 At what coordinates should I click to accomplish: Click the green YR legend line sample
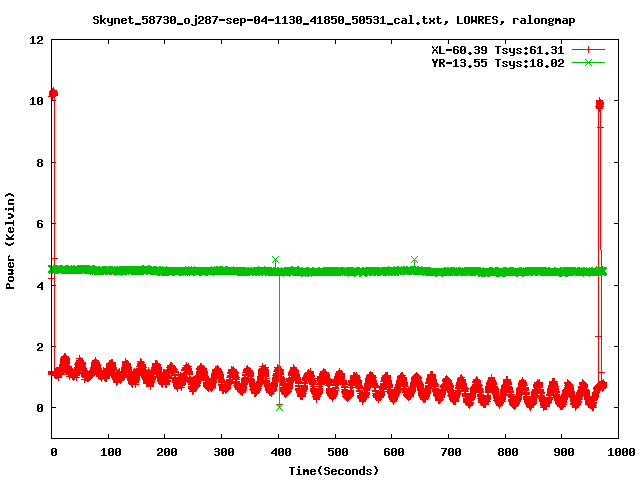[588, 63]
